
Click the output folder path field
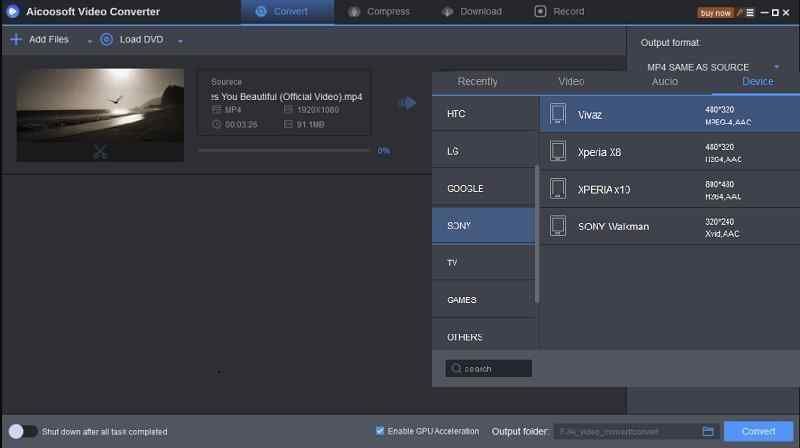coord(627,432)
